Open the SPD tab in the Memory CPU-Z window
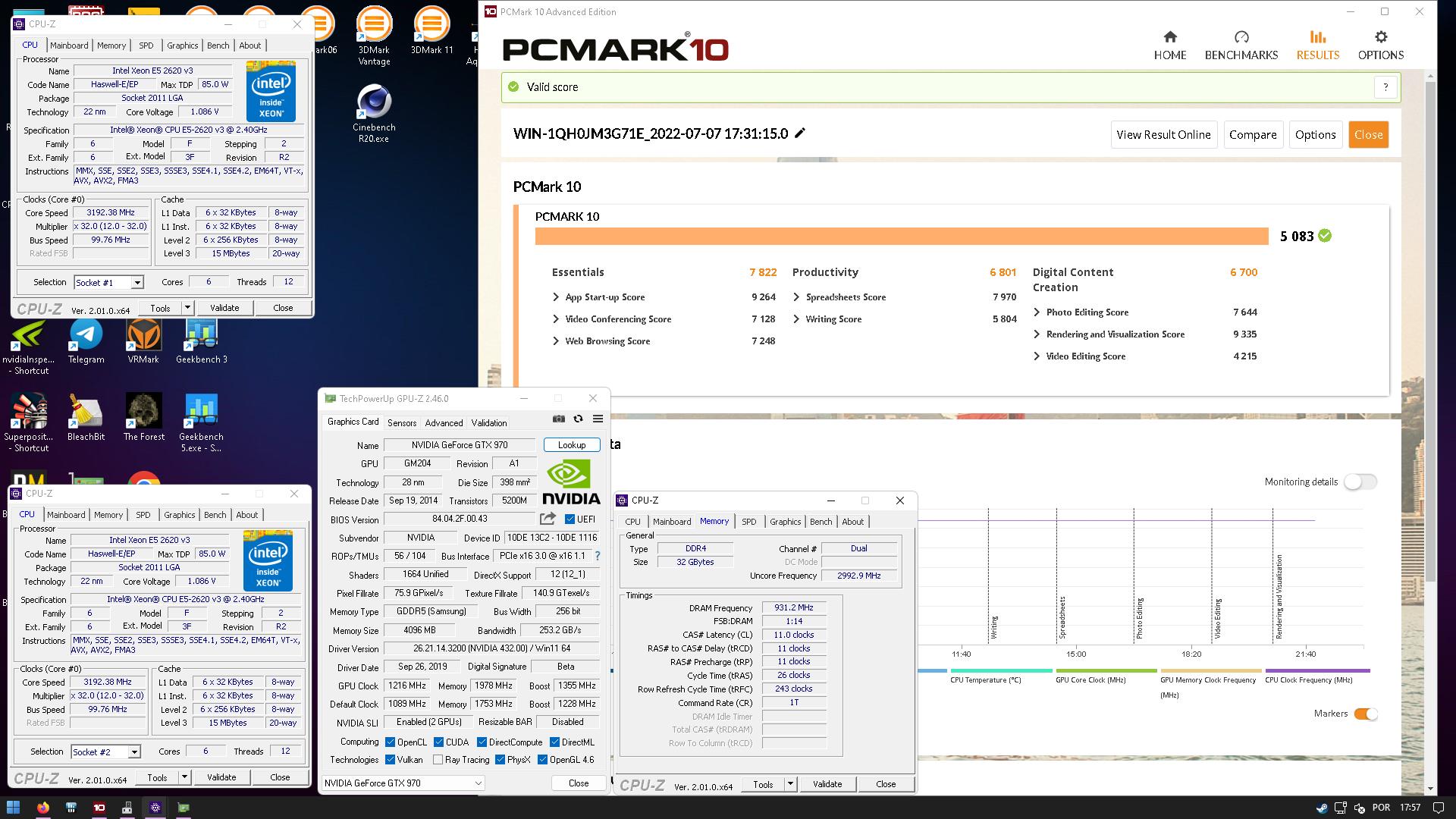The width and height of the screenshot is (1456, 819). point(748,522)
